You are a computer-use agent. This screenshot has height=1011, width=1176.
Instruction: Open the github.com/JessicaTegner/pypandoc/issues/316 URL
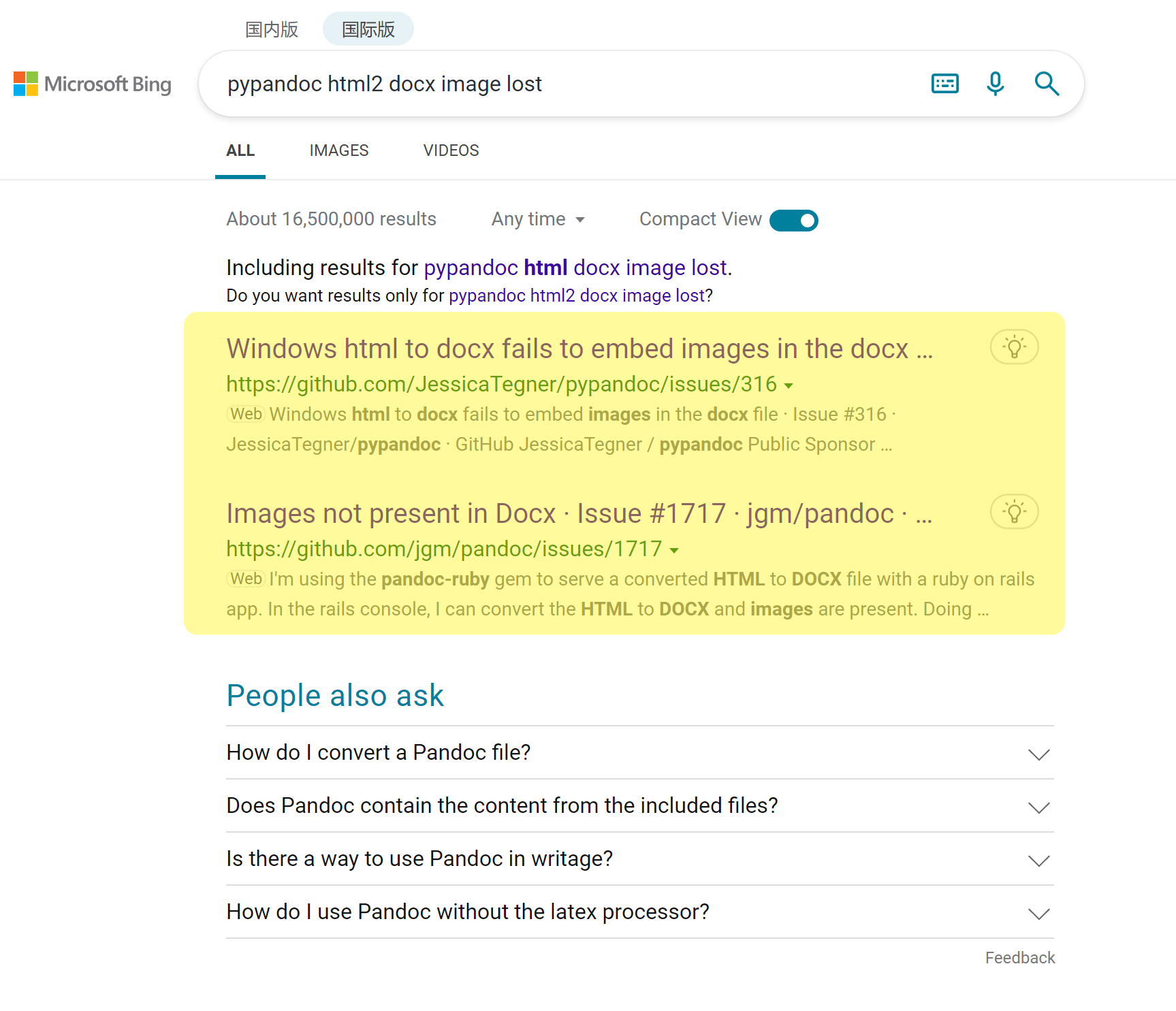(x=502, y=384)
